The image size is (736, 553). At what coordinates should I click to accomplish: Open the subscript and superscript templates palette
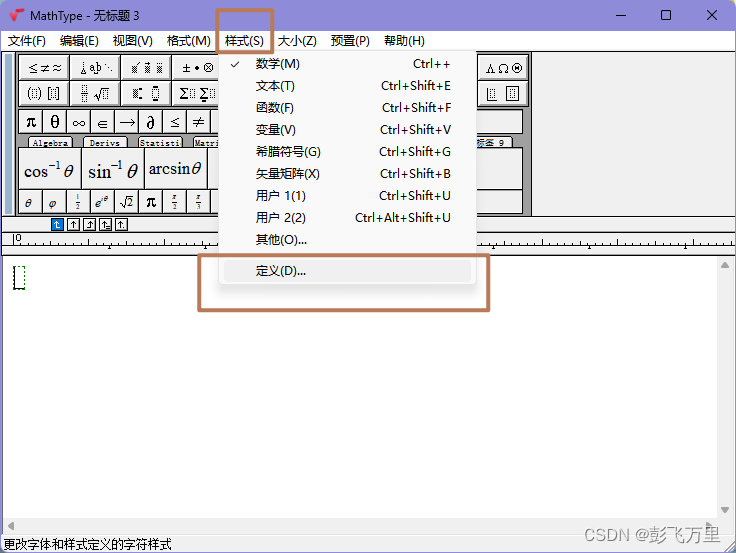click(146, 93)
